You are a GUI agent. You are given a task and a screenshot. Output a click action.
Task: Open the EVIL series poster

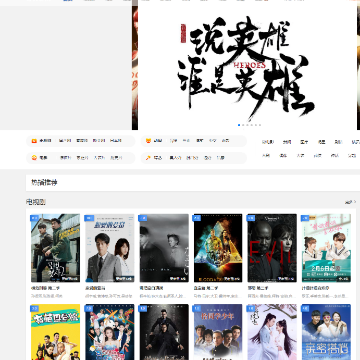click(272, 248)
